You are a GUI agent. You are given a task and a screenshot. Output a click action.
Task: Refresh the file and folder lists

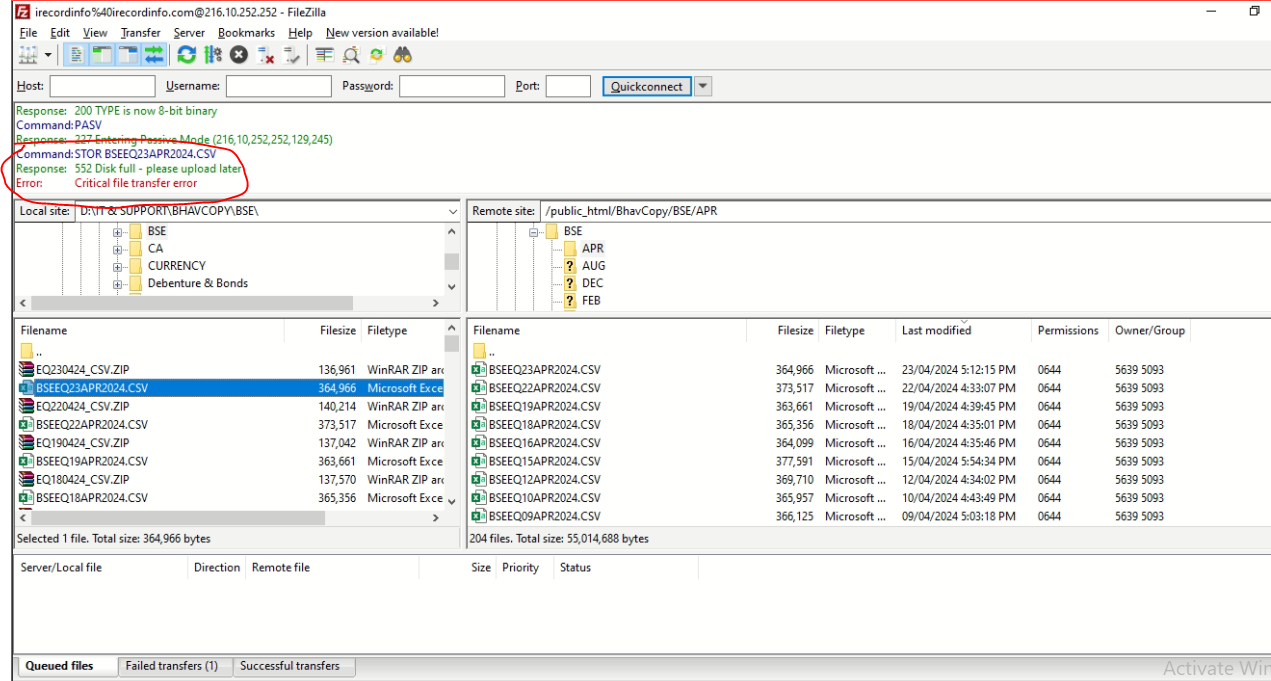point(186,55)
